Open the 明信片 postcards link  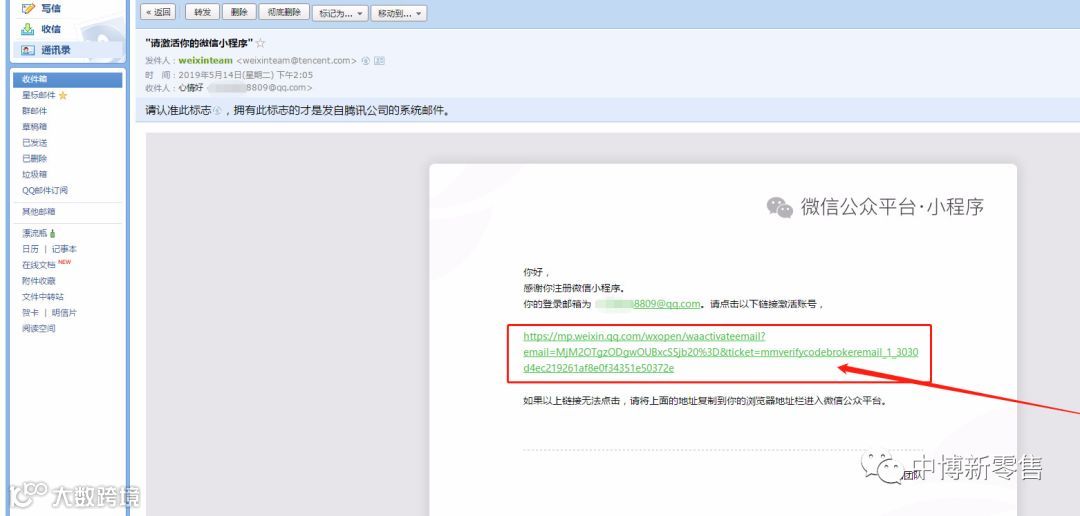(65, 313)
